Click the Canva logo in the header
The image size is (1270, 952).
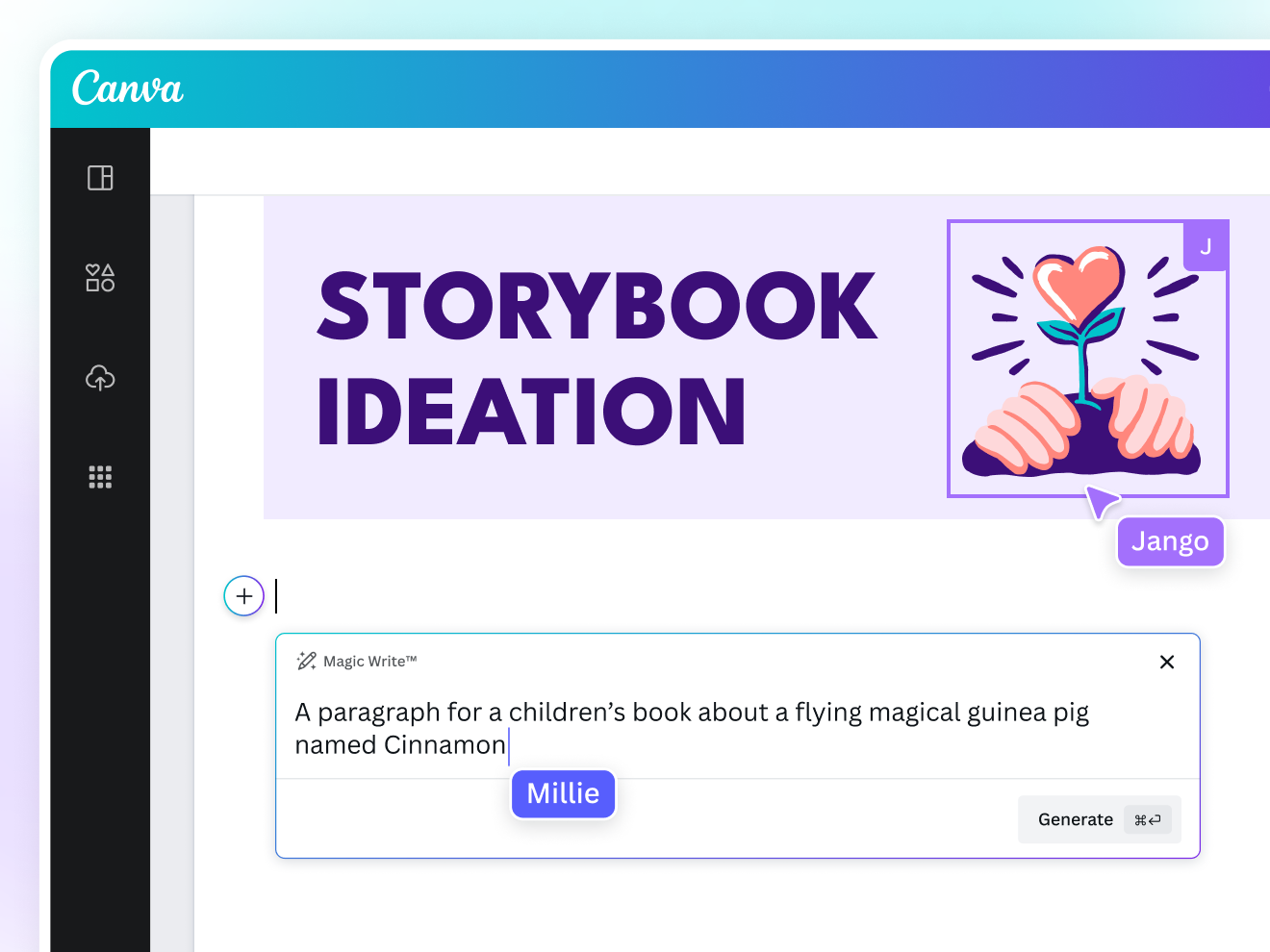click(127, 88)
